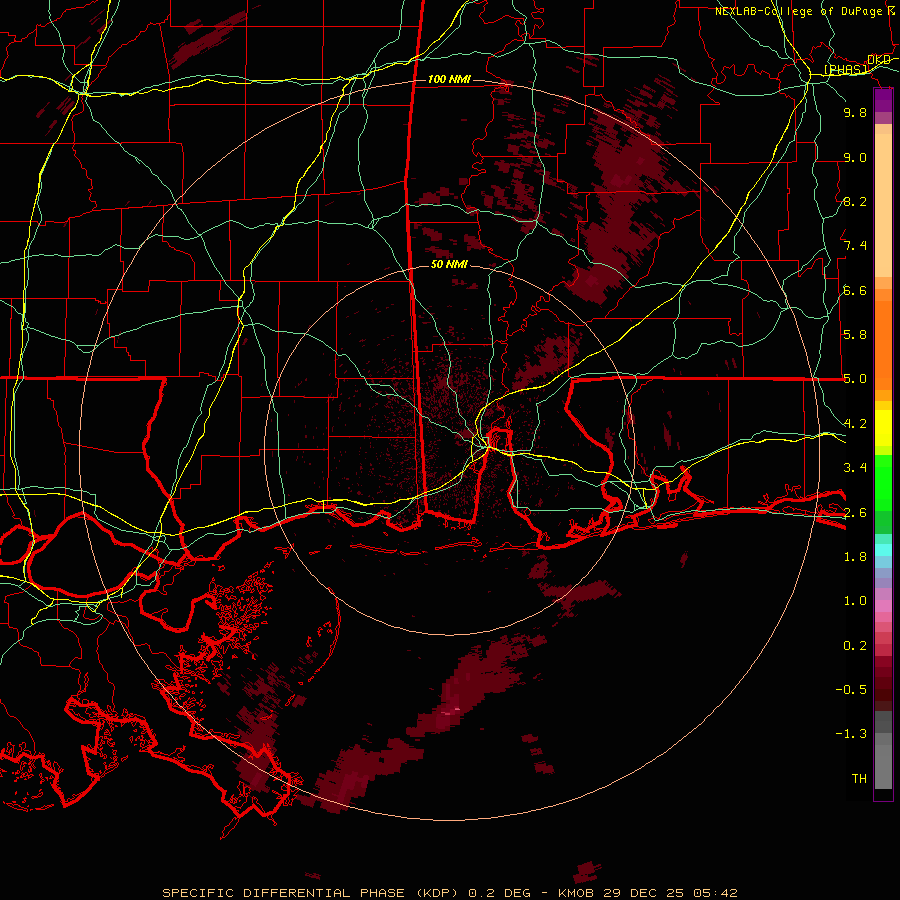Click the 50 NMI range ring label
900x900 pixels.
[449, 264]
